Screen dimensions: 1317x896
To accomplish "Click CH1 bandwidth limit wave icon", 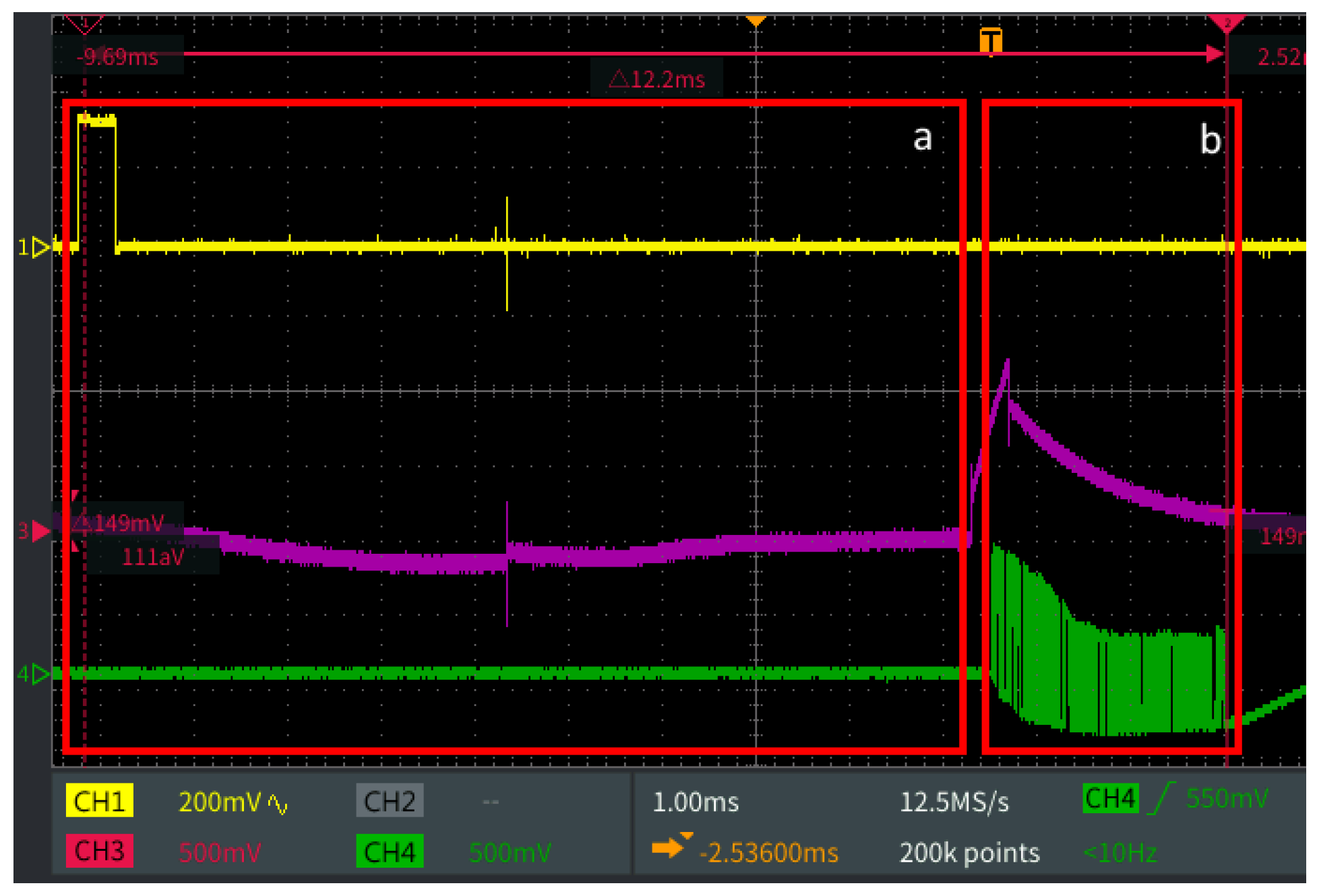I will (x=278, y=803).
